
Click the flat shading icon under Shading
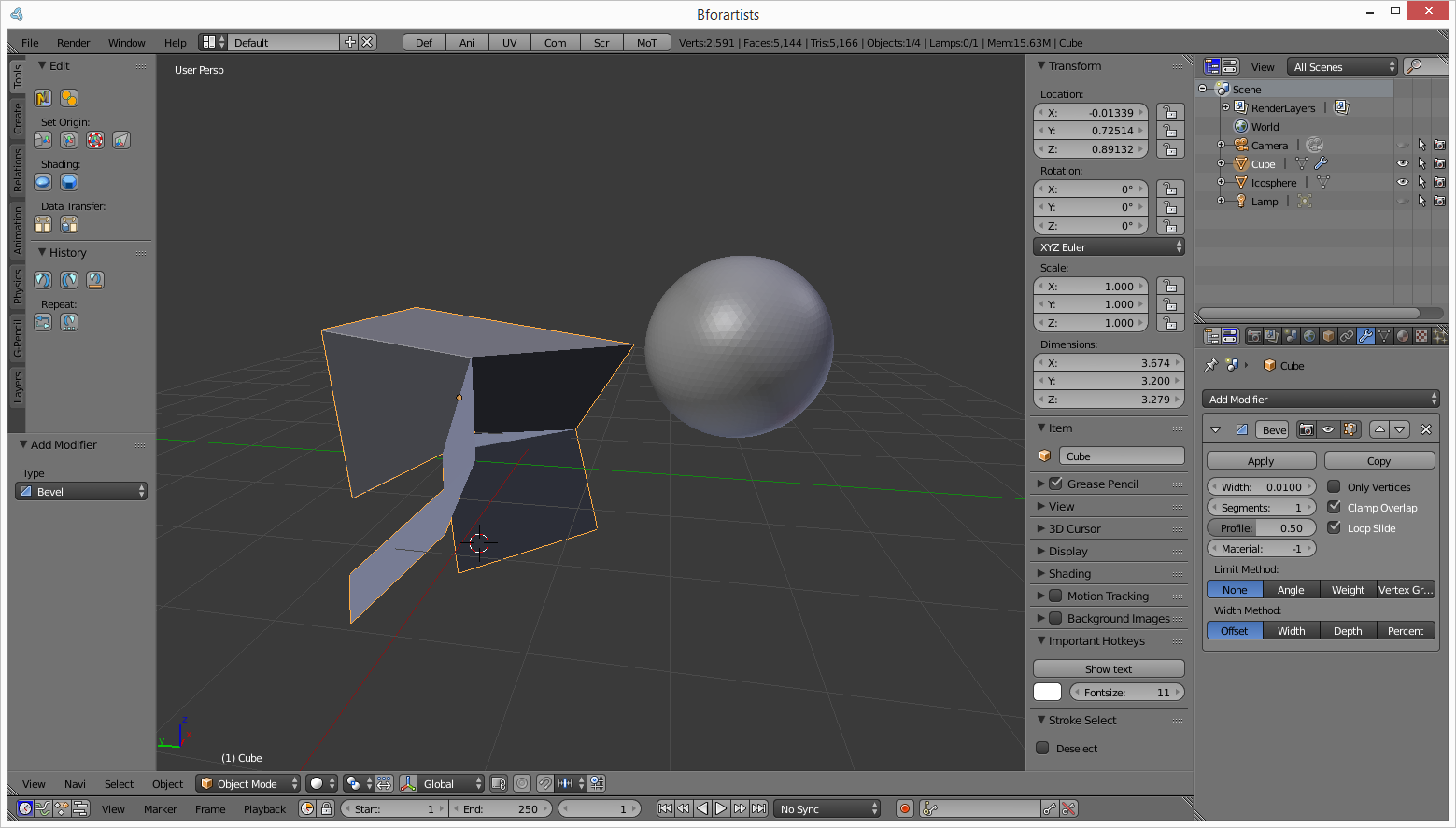pyautogui.click(x=69, y=182)
